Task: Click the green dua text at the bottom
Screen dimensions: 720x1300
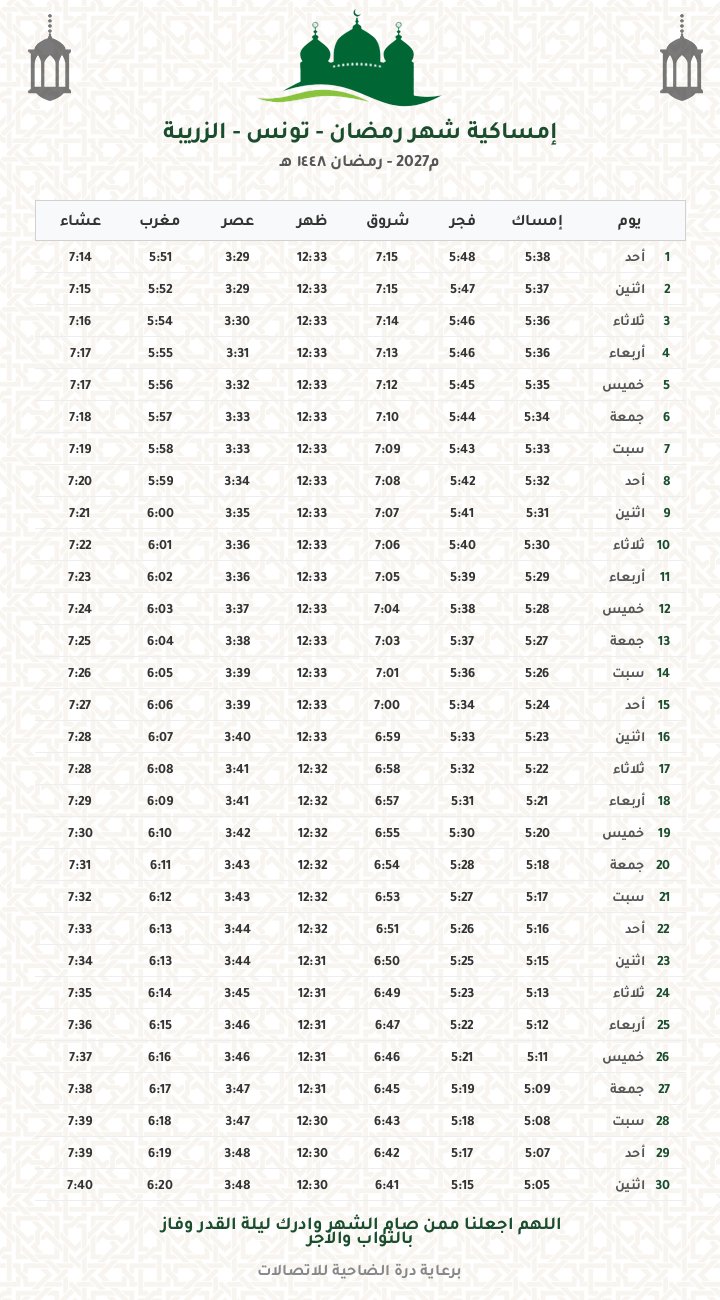Action: (360, 1231)
